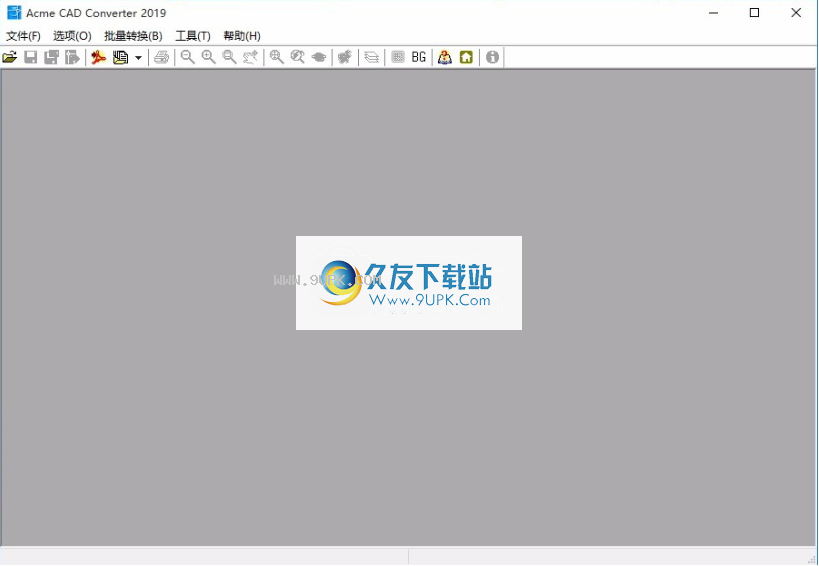Click the zoom out magnifier icon
The image size is (819, 566).
[x=188, y=57]
